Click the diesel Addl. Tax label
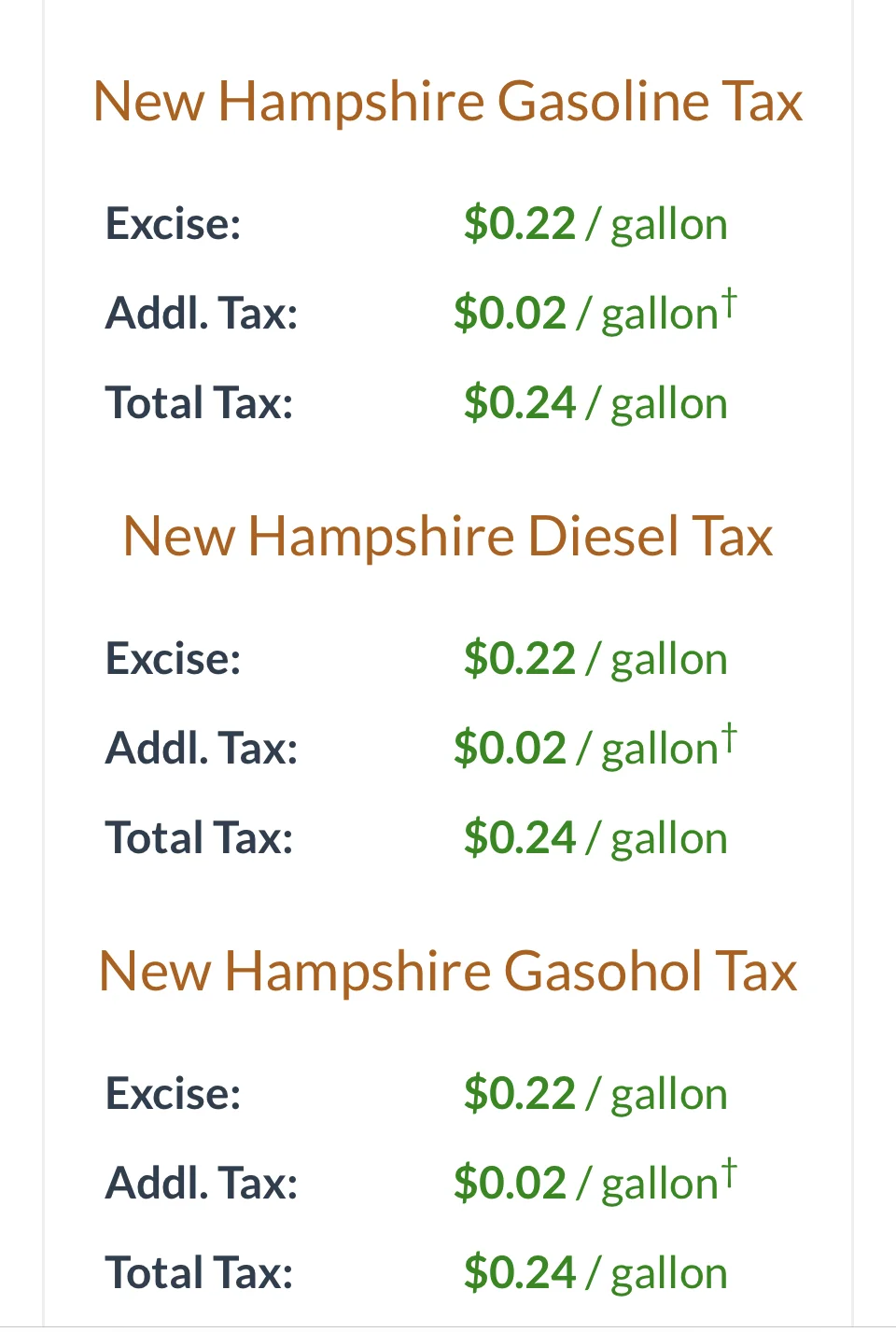Viewport: 896px width, 1332px height. (x=202, y=749)
